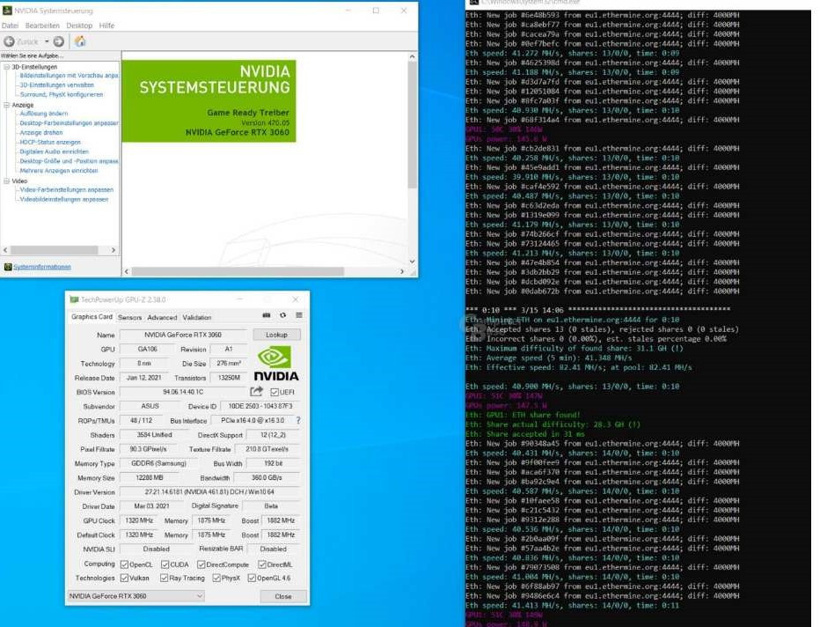This screenshot has height=627, width=820.
Task: Click the GPU-Z screenshot camera icon
Action: click(x=266, y=314)
